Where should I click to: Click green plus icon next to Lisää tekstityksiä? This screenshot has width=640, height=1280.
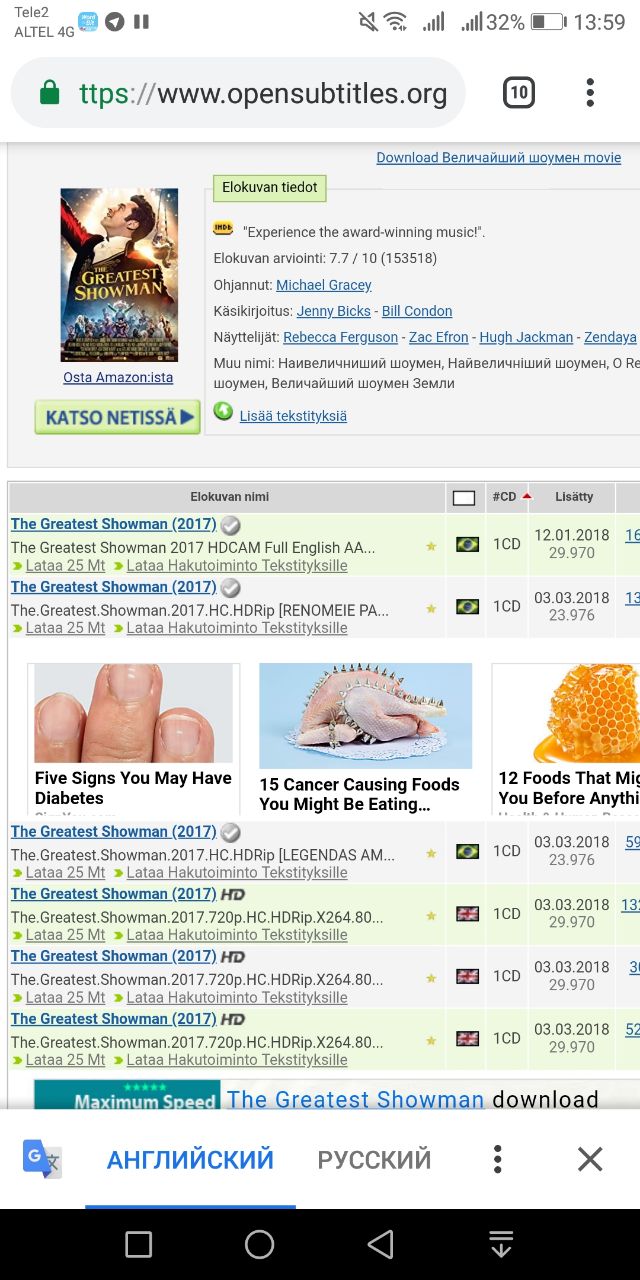[223, 412]
